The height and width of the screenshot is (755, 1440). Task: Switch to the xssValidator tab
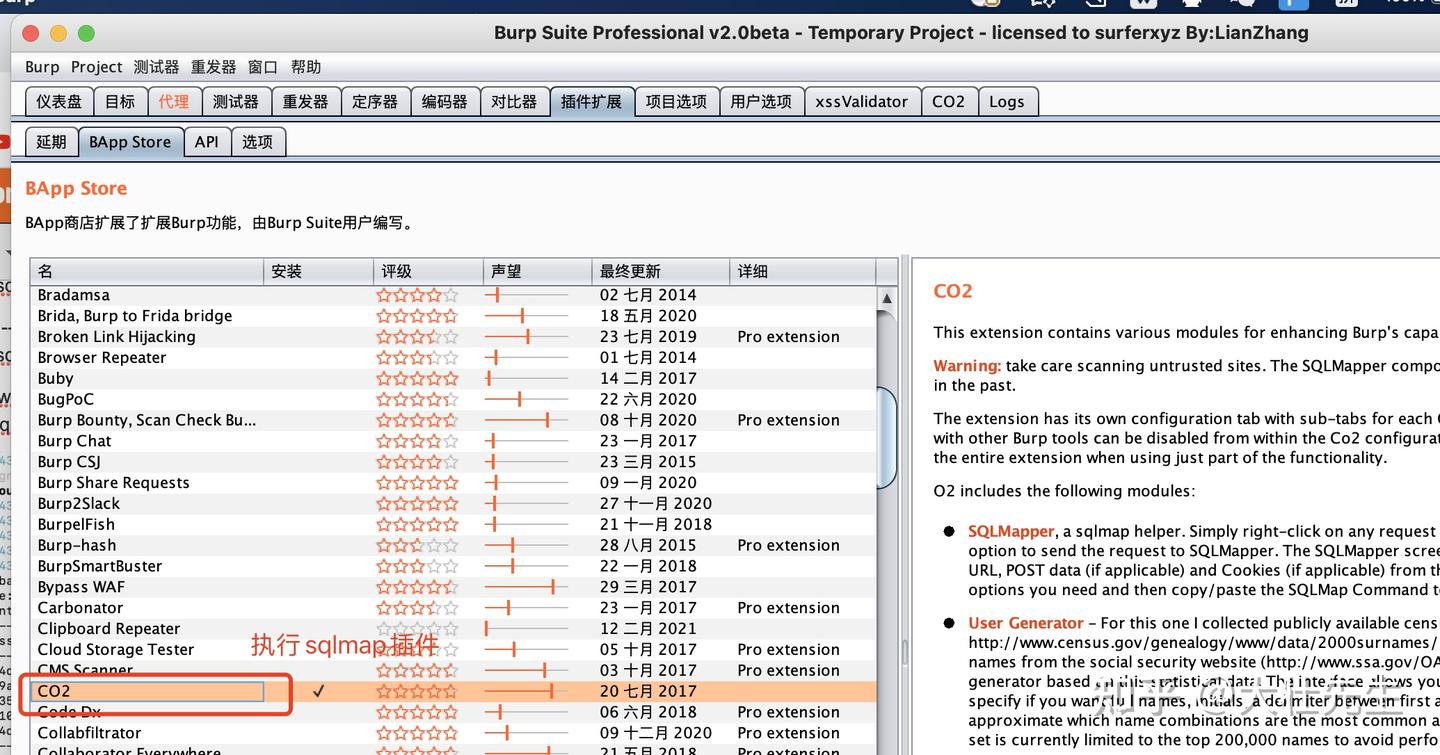[862, 100]
